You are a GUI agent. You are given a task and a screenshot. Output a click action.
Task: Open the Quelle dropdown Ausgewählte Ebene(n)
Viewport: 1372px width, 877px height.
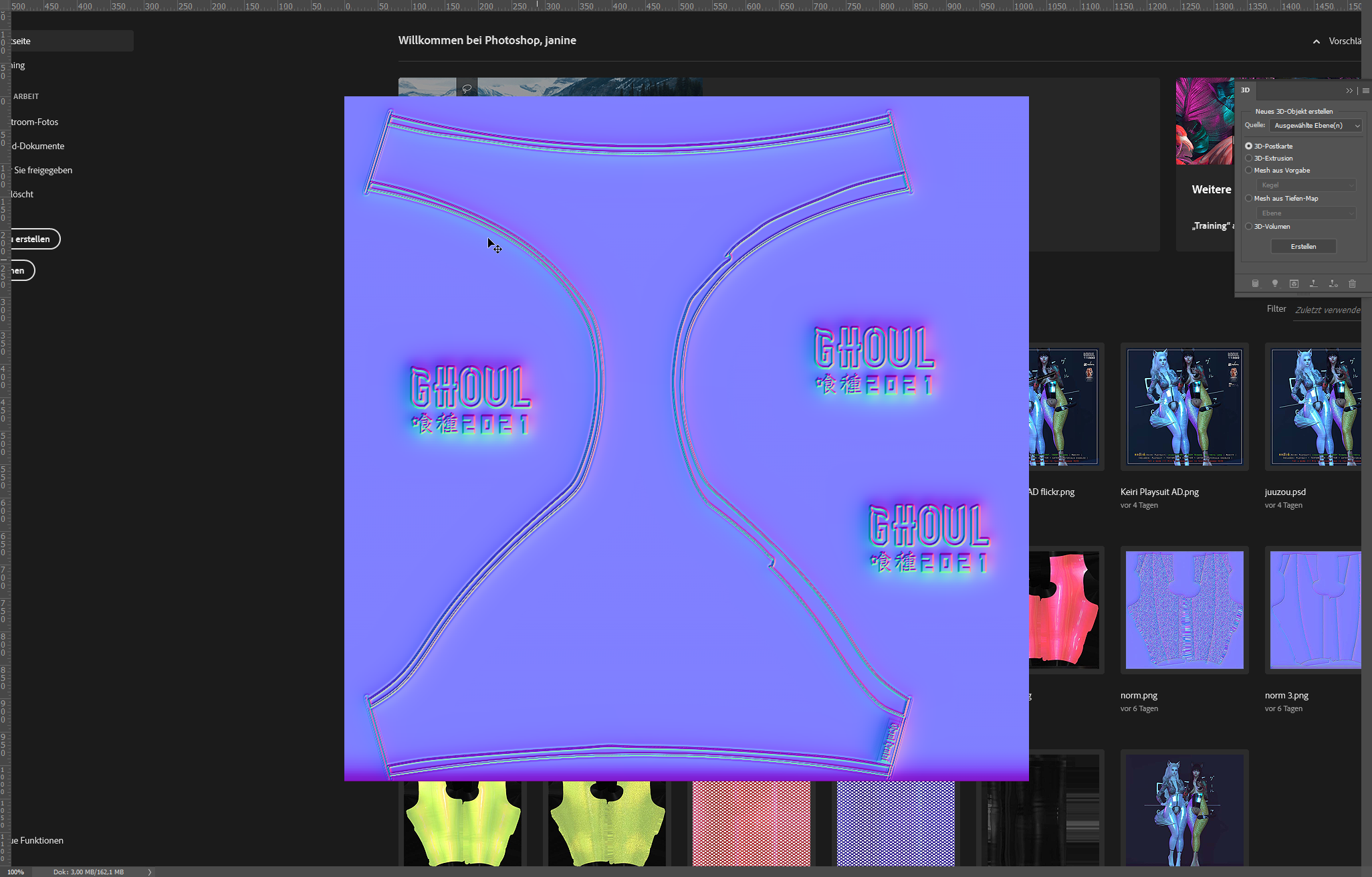coord(1314,126)
